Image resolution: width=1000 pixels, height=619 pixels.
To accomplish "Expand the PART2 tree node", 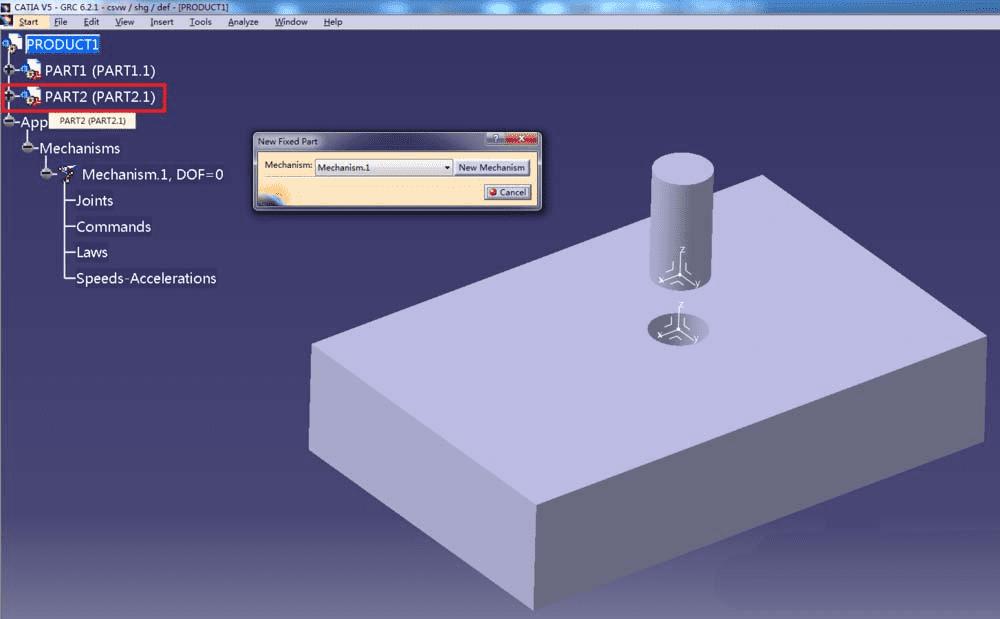I will tap(10, 97).
